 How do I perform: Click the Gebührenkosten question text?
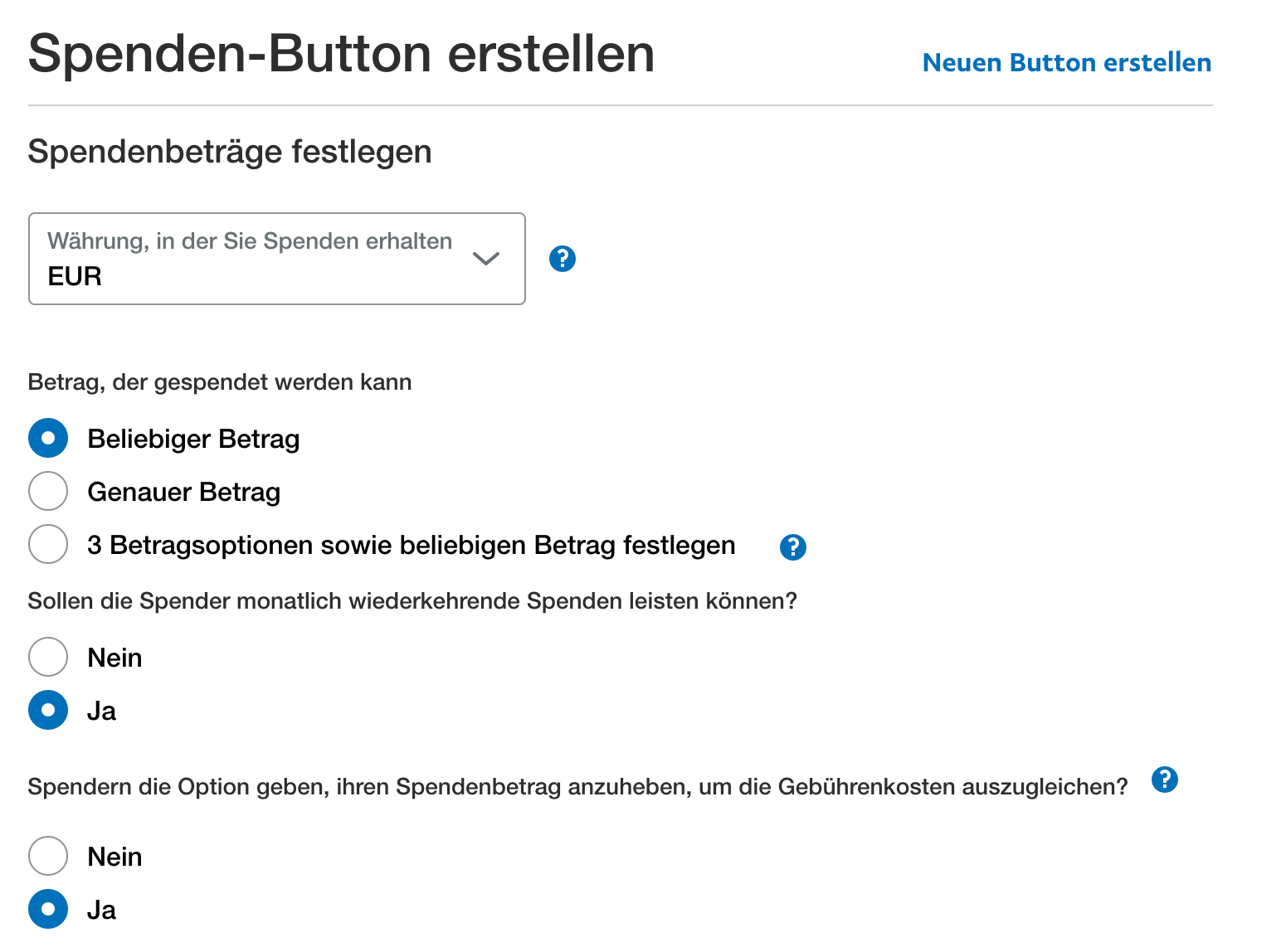[x=577, y=787]
